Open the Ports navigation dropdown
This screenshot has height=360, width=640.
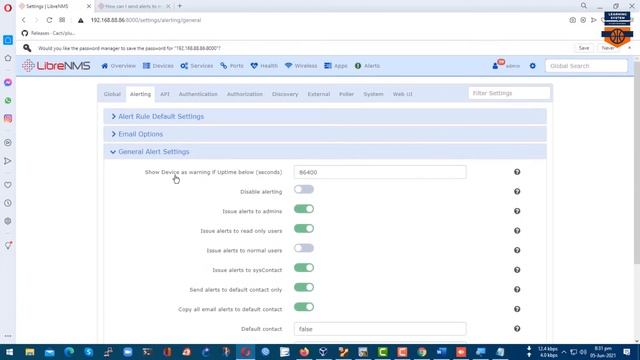click(232, 66)
